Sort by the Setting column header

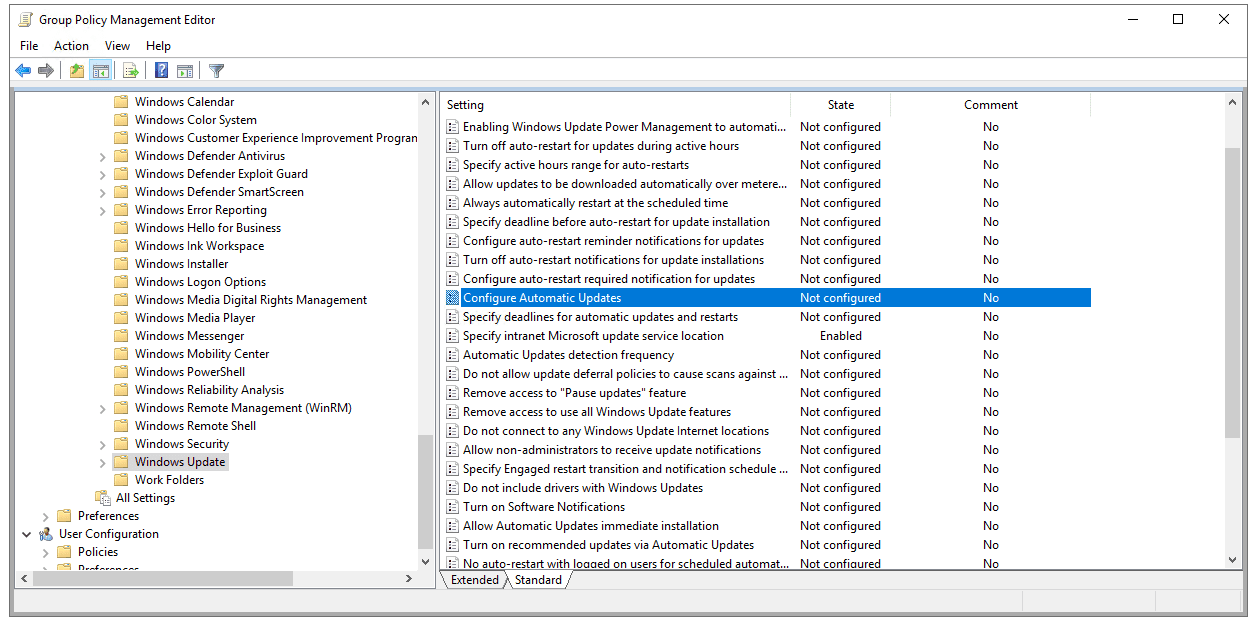click(x=615, y=105)
